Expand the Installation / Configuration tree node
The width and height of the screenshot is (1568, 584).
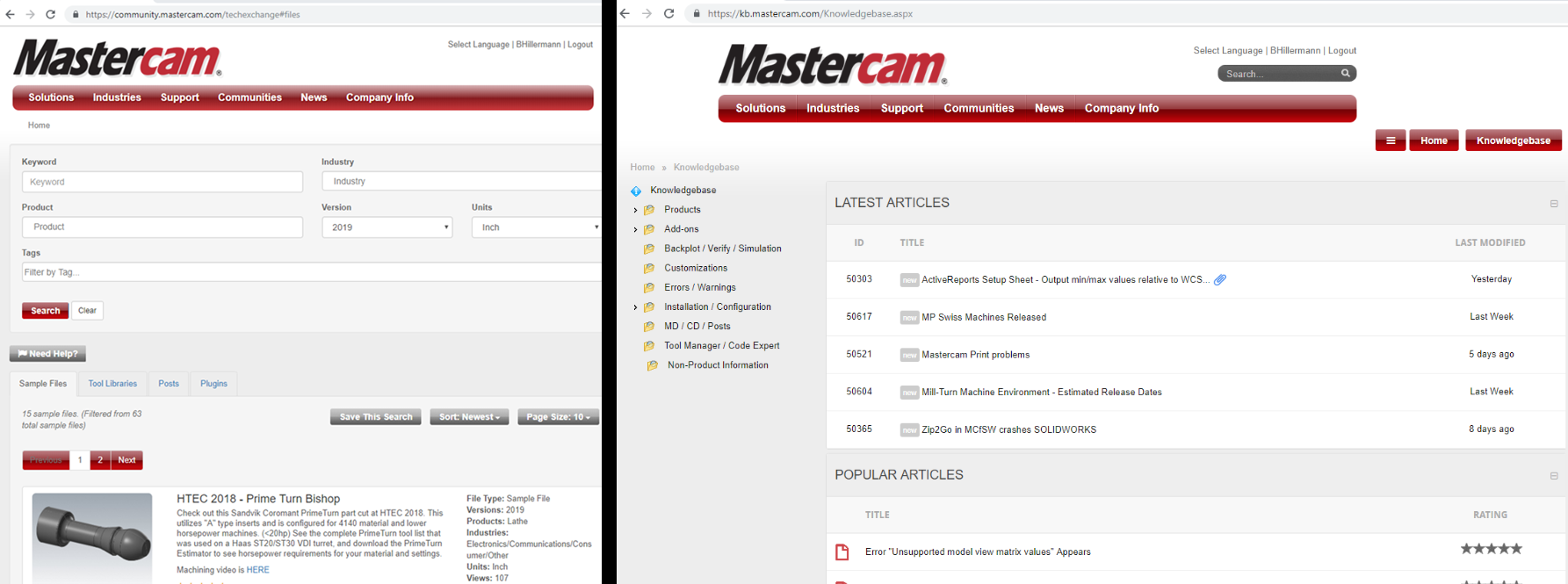click(x=635, y=307)
